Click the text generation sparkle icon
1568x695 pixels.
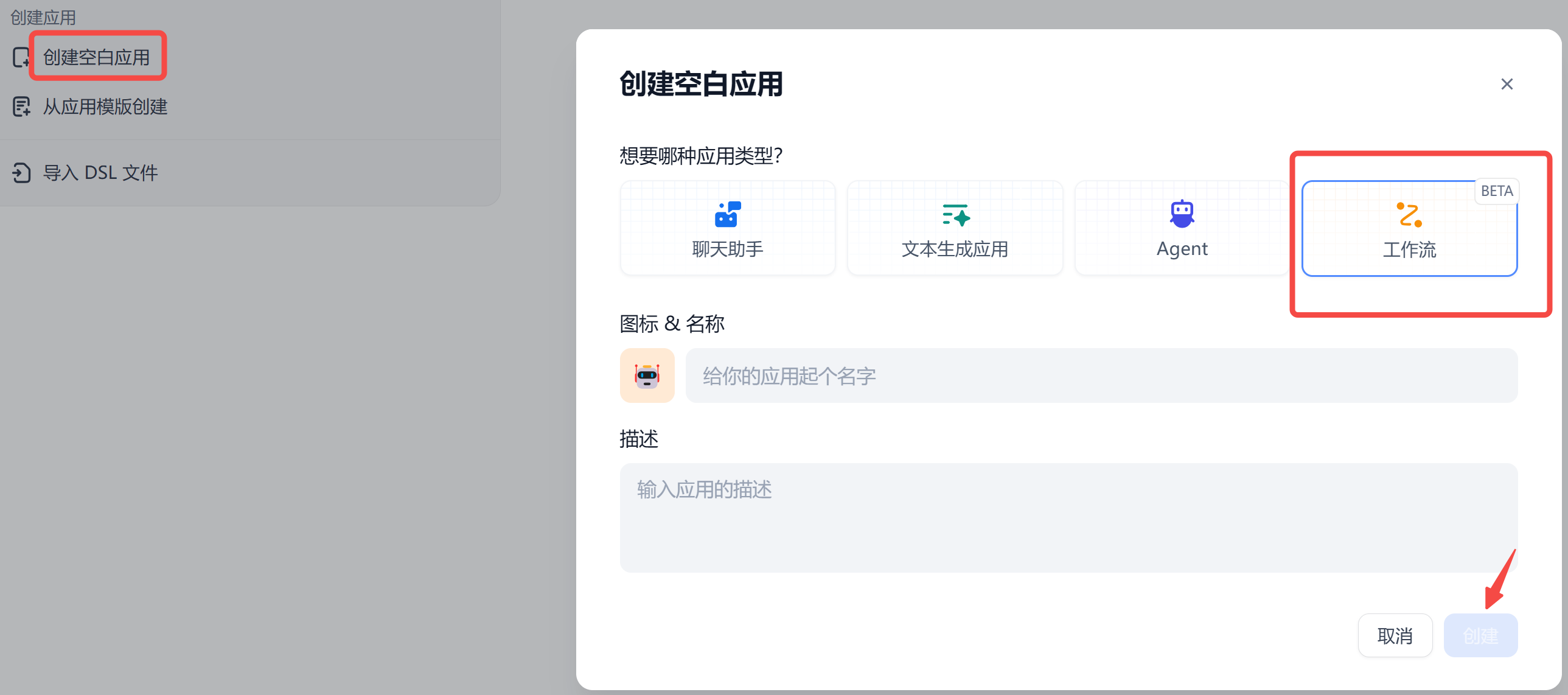click(955, 215)
